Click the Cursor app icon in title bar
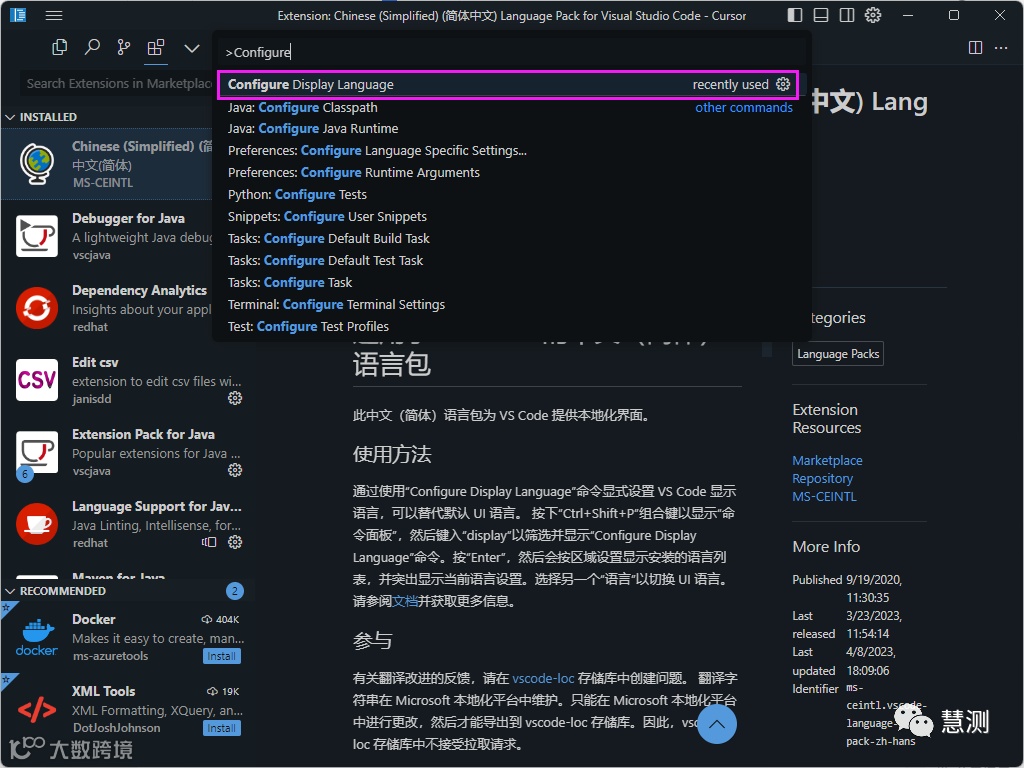1024x768 pixels. click(x=18, y=14)
